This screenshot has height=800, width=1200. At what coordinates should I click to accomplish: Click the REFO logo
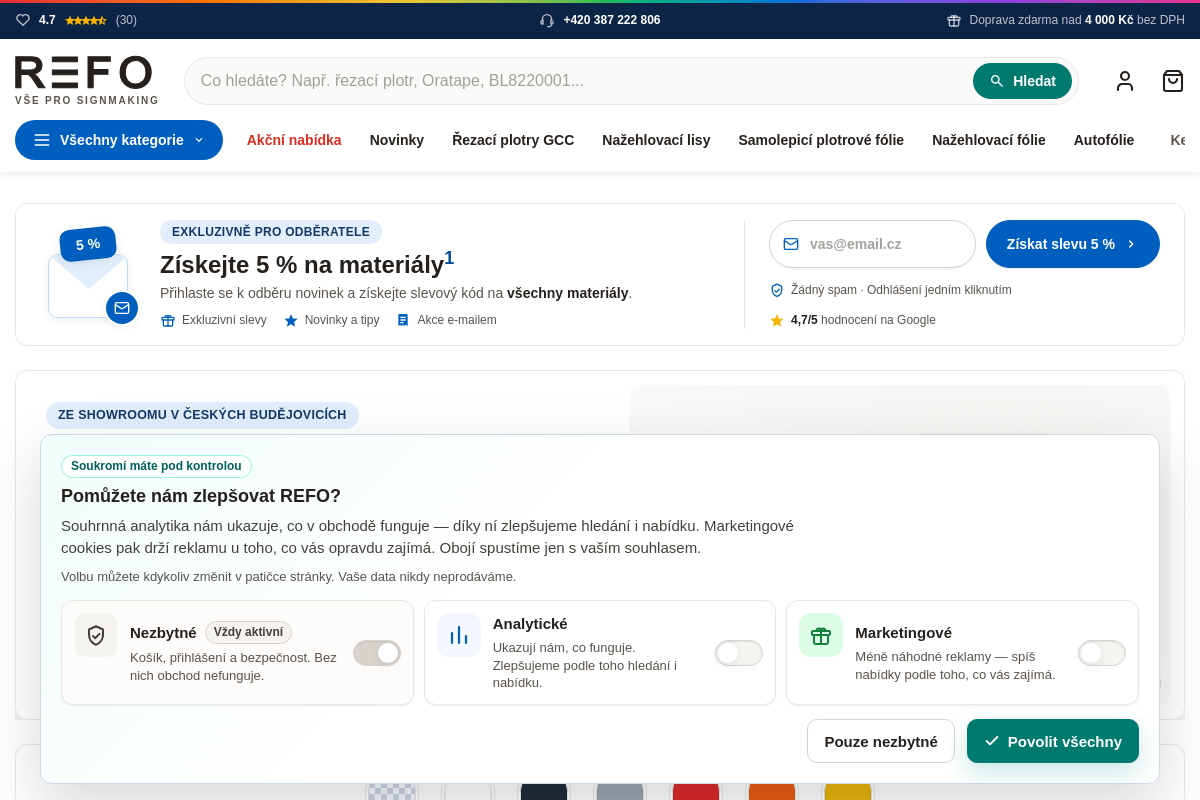87,80
